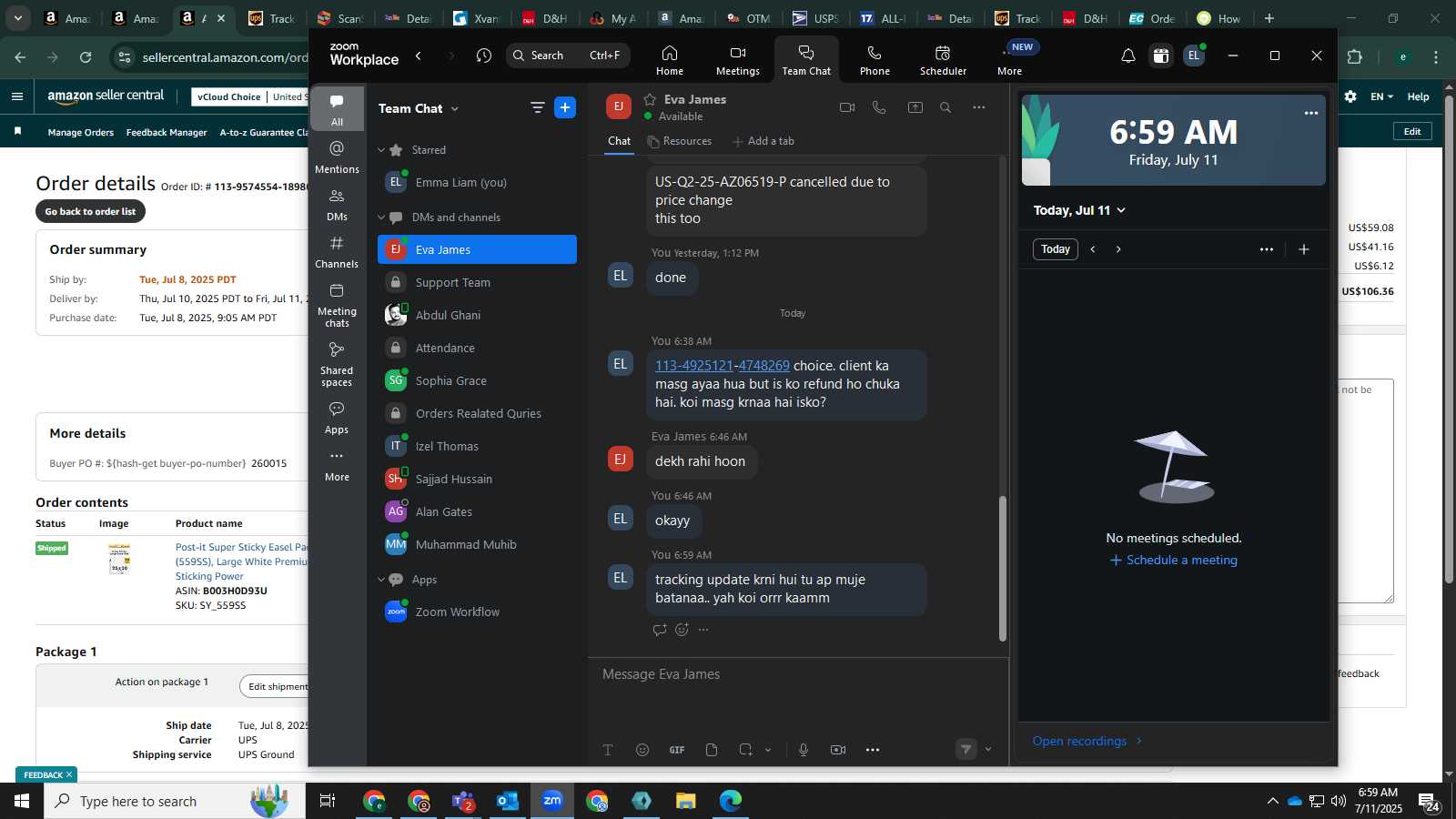Open the Home tab in Zoom Workplace
The height and width of the screenshot is (819, 1456).
coord(670,60)
